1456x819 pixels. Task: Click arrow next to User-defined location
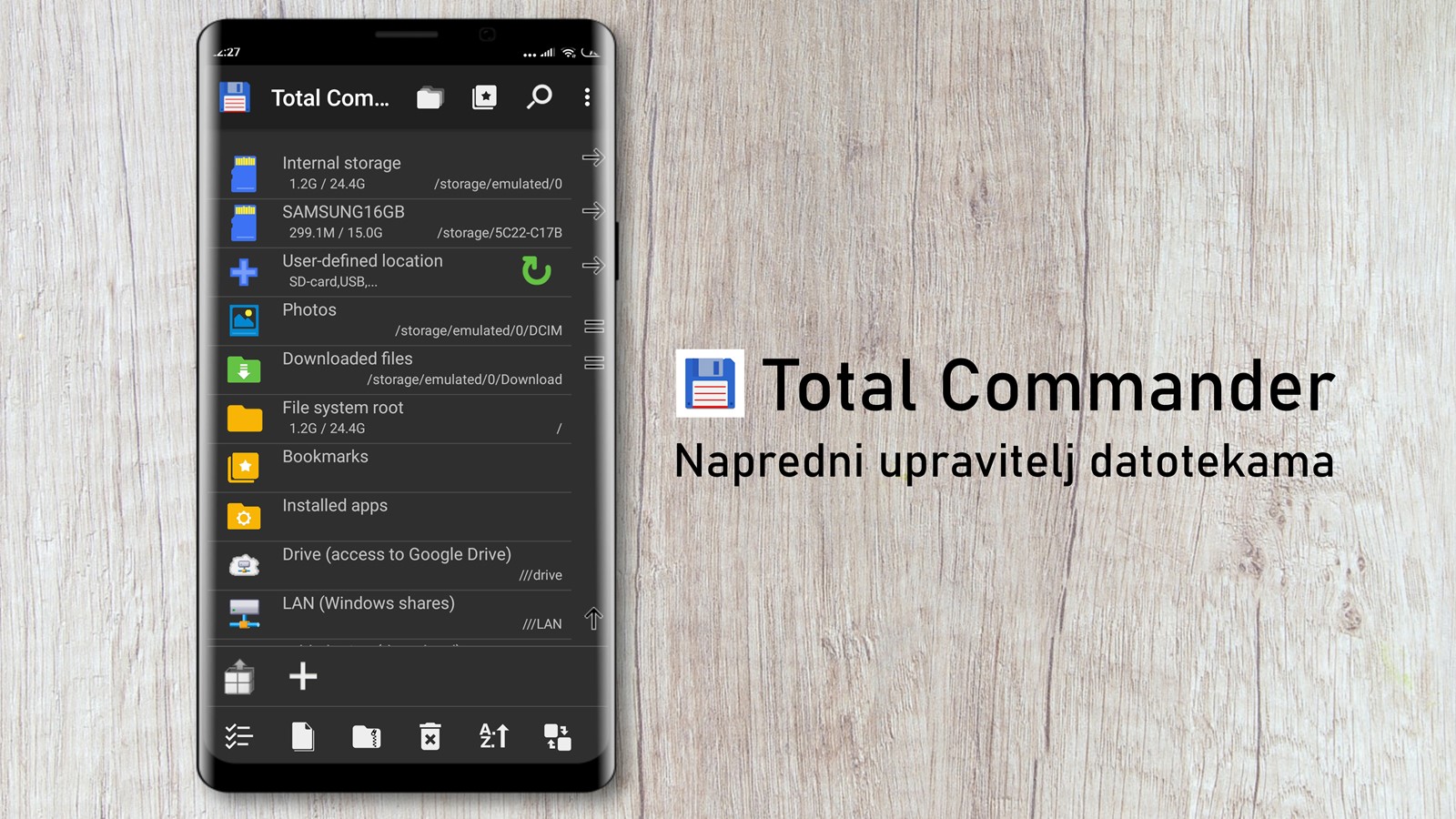(x=593, y=266)
